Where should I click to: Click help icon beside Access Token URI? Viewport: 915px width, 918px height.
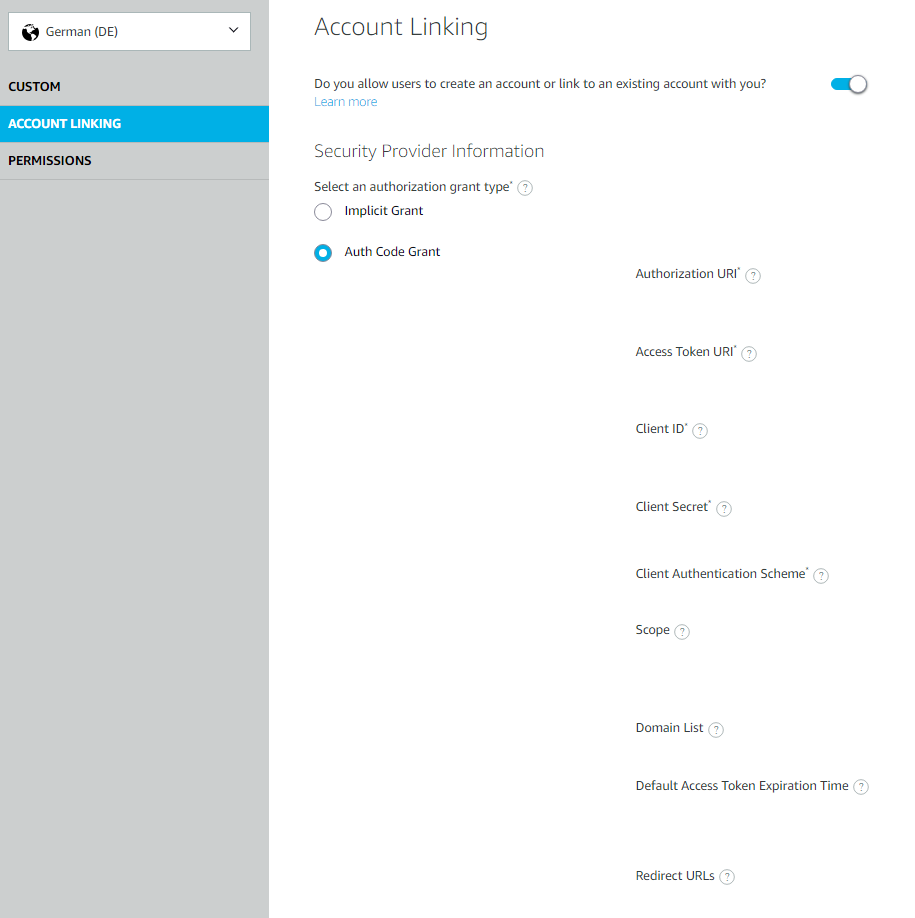749,354
